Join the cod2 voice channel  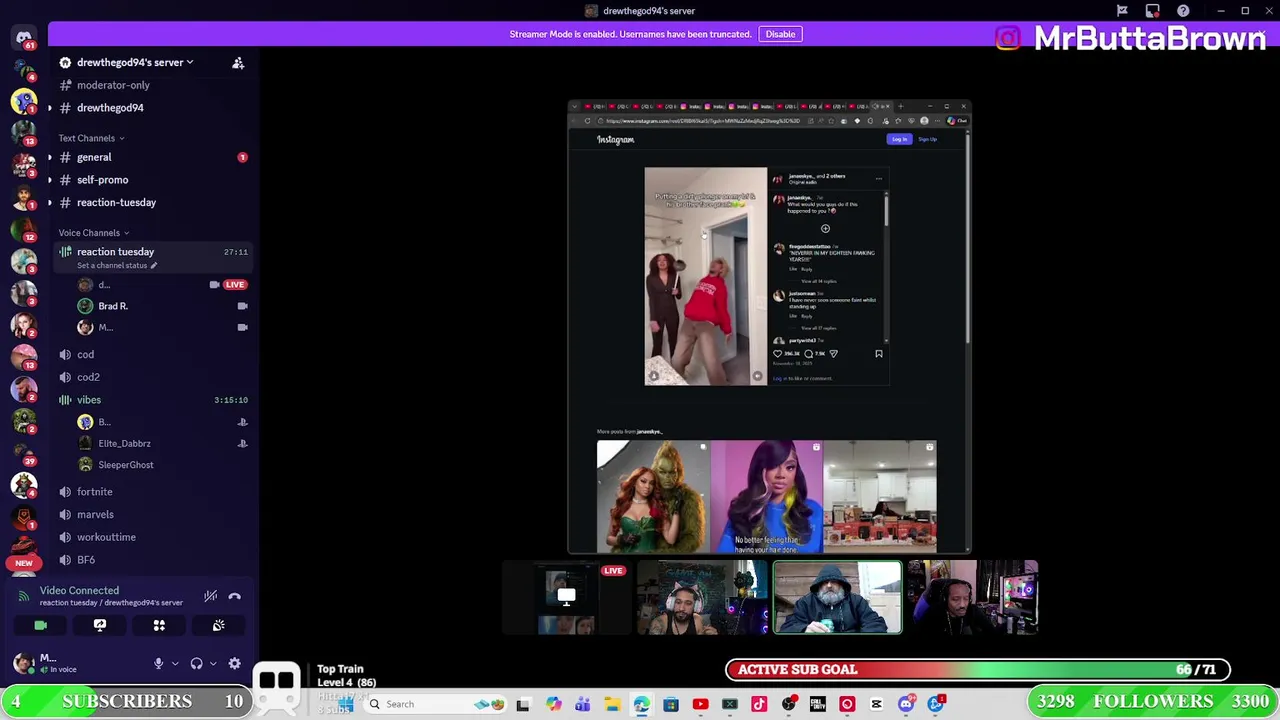152,377
